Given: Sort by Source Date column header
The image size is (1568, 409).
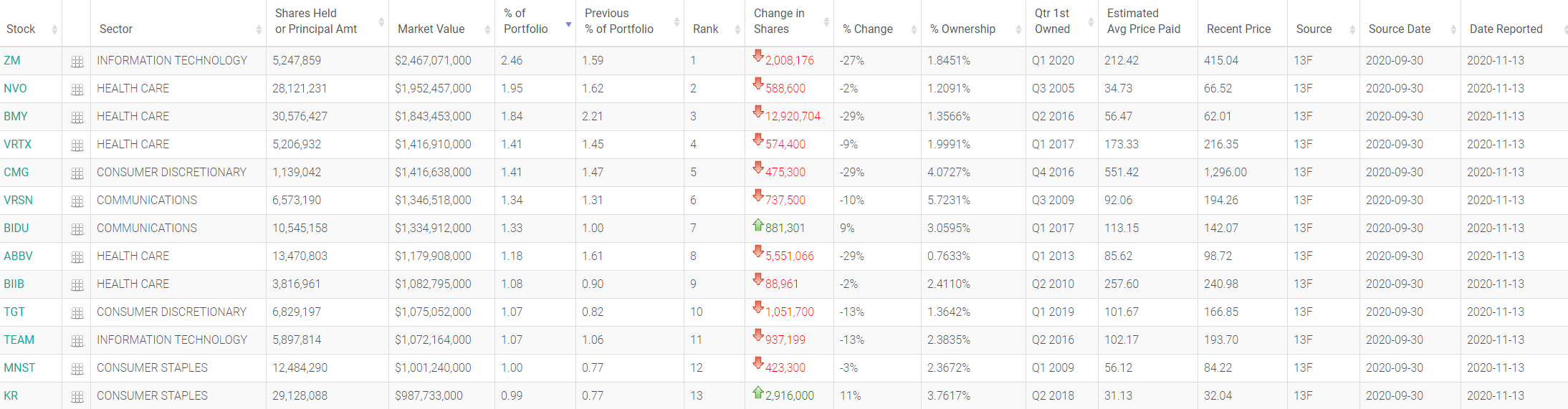Looking at the screenshot, I should [1400, 29].
